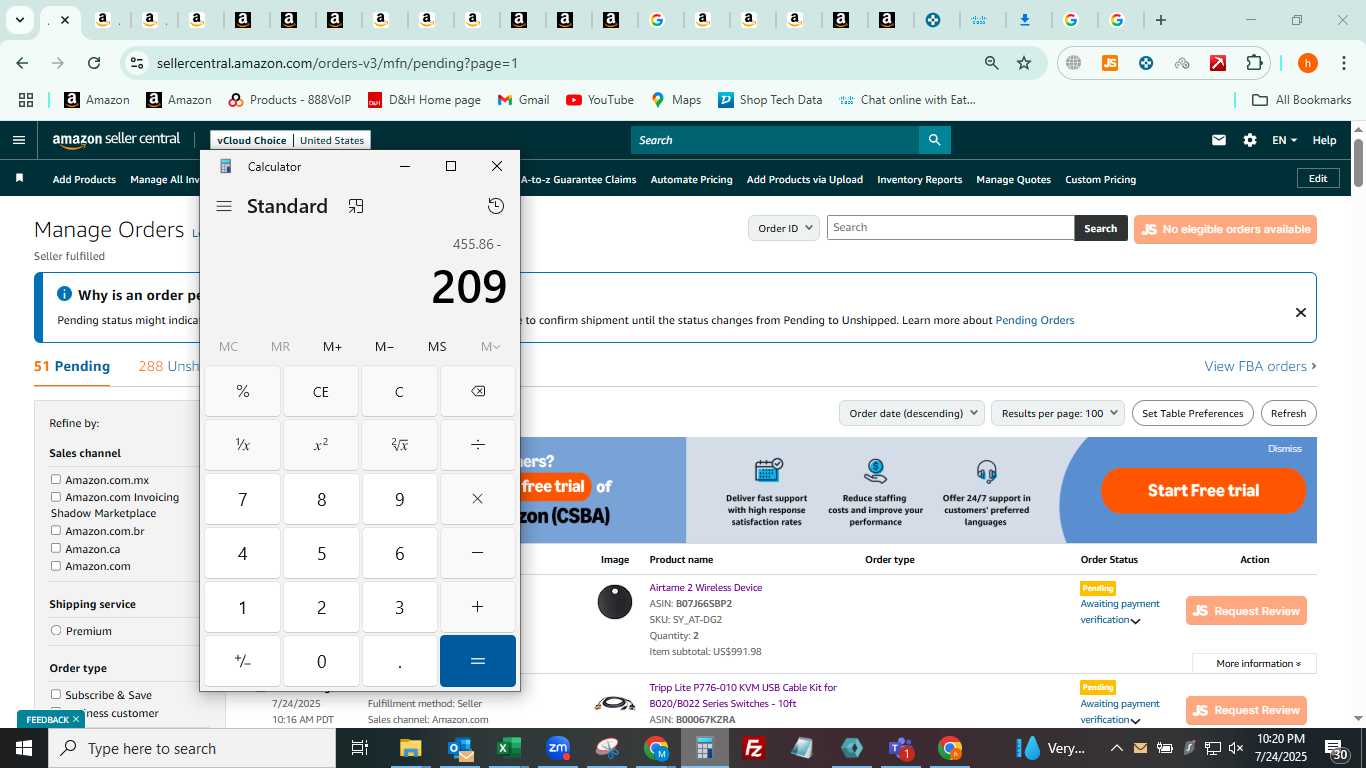Open FileZilla from the taskbar

coord(754,748)
